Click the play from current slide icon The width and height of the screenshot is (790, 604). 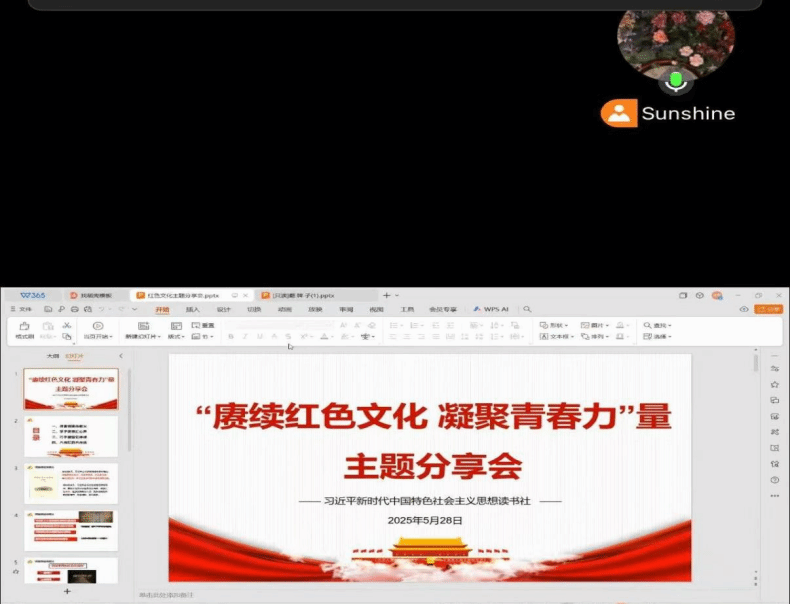98,327
